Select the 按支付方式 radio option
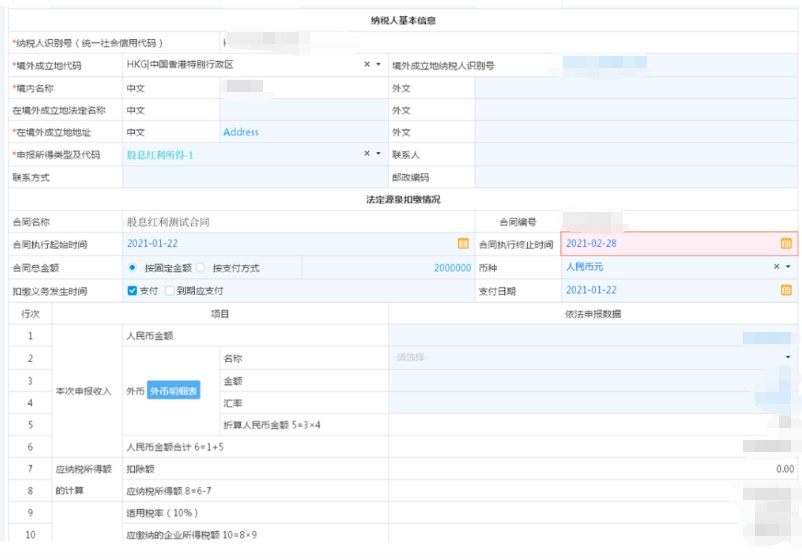Viewport: 802px width, 560px height. [x=201, y=268]
